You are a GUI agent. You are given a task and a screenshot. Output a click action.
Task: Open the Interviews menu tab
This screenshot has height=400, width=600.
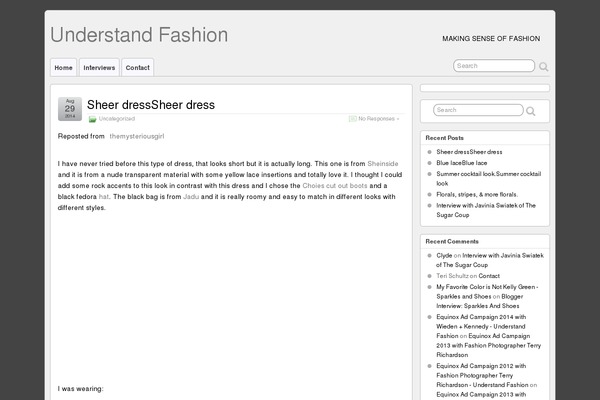tap(99, 67)
